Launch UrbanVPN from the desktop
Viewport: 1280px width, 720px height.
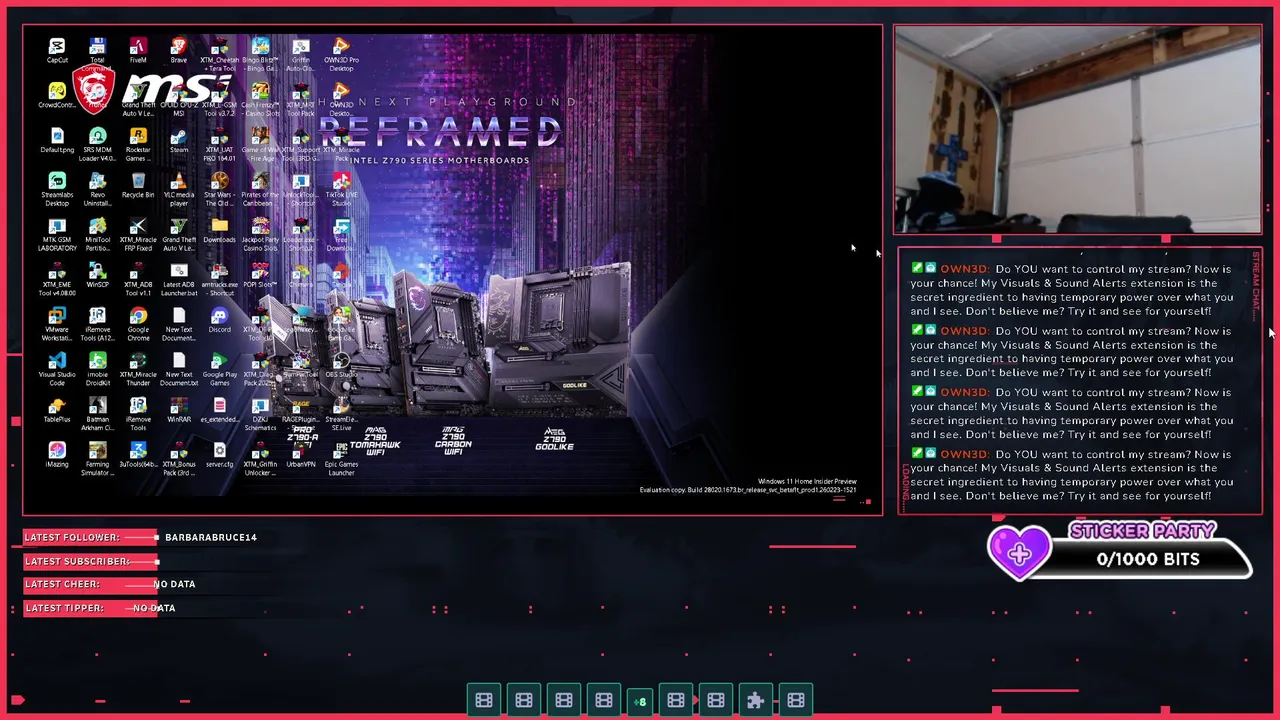[300, 456]
